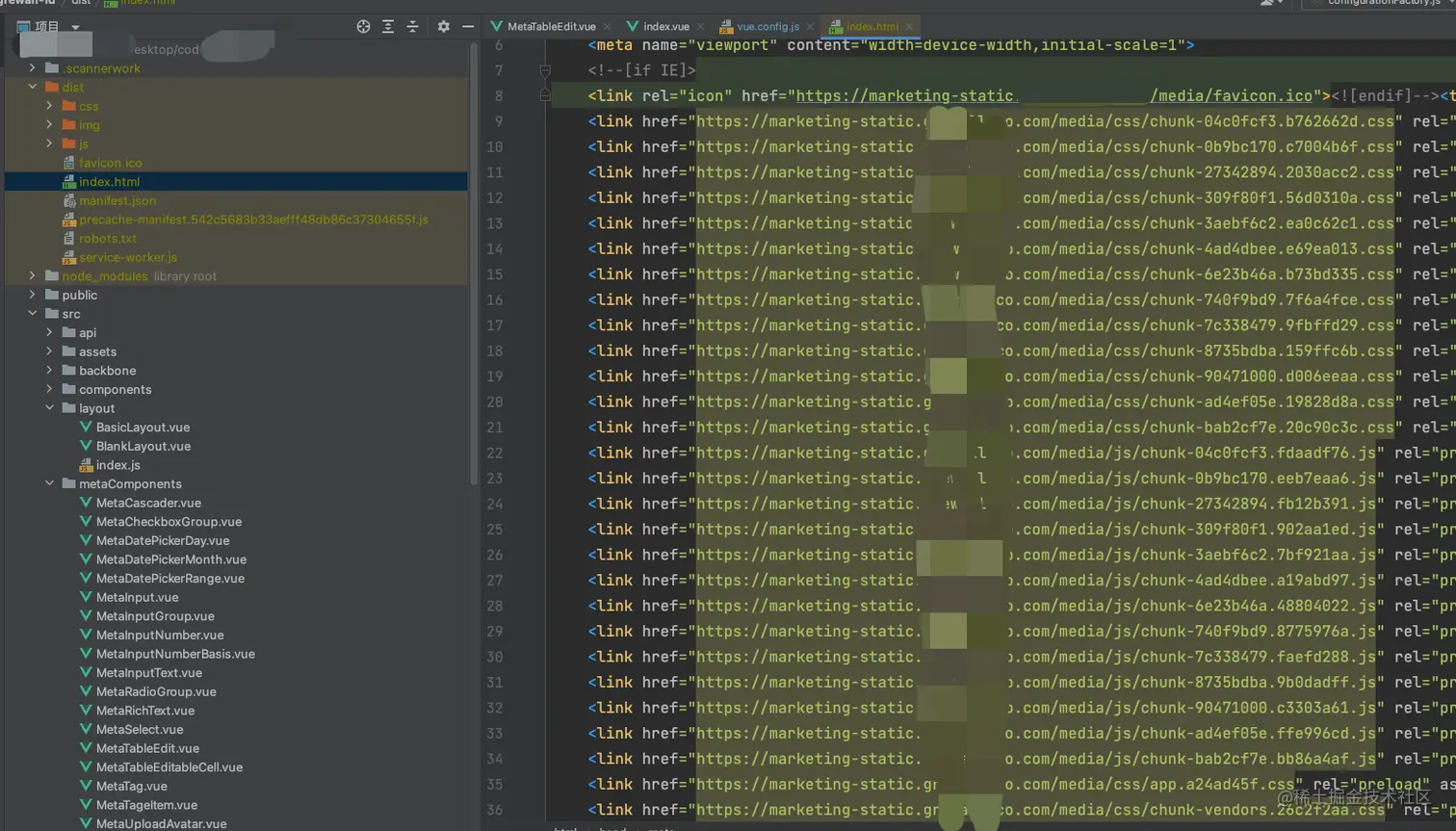Click the favicon.ico file icon
Screen dimensions: 1456x831
[68, 163]
